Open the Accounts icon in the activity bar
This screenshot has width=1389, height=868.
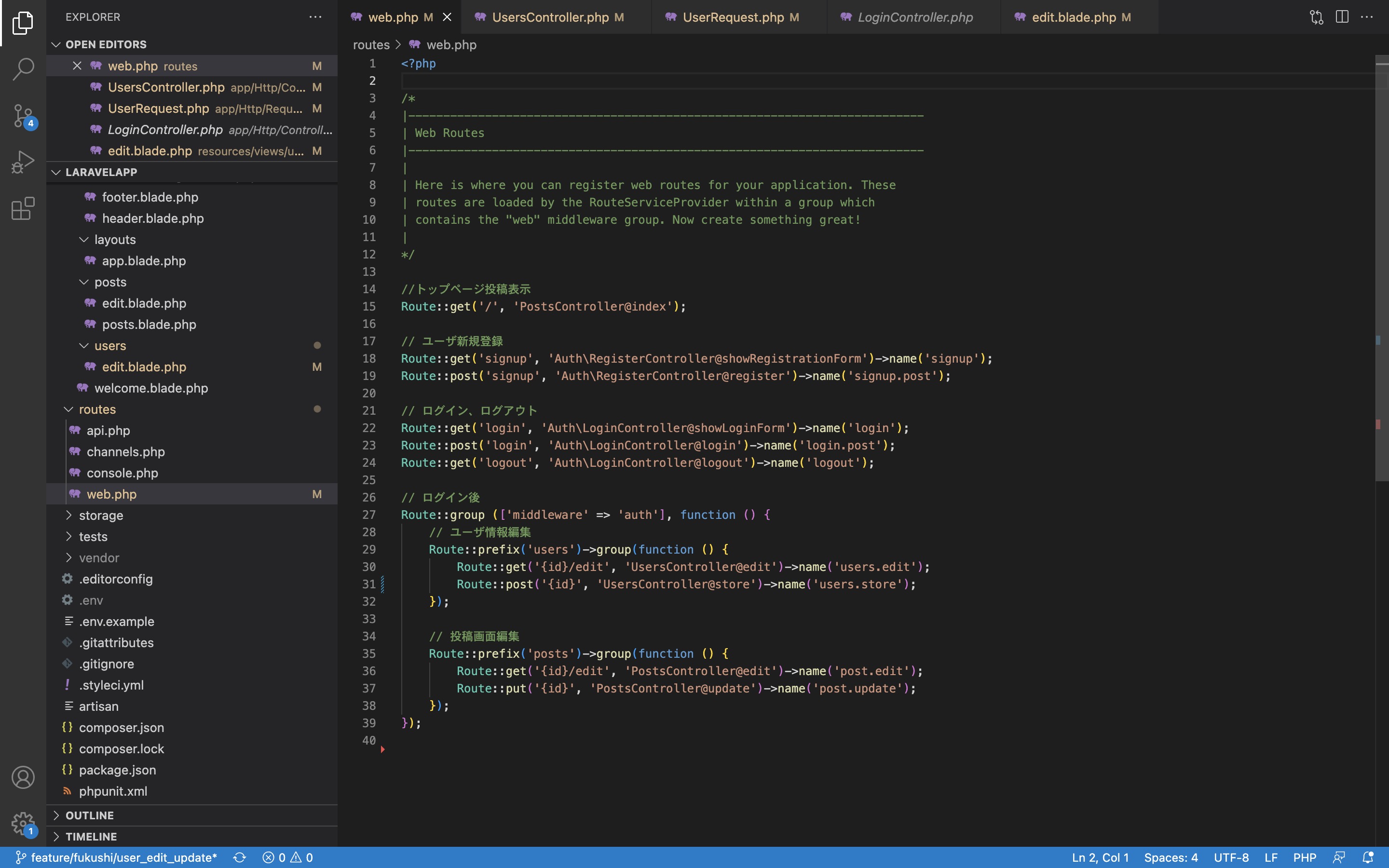(x=23, y=777)
